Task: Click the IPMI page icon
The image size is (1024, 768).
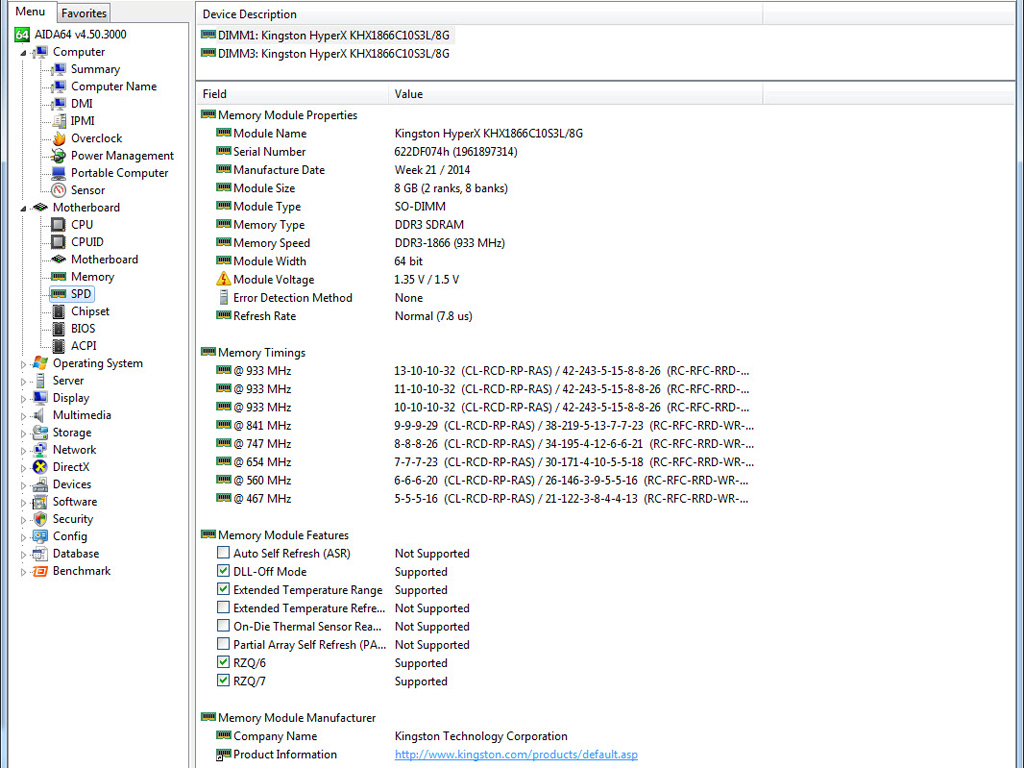Action: point(59,121)
